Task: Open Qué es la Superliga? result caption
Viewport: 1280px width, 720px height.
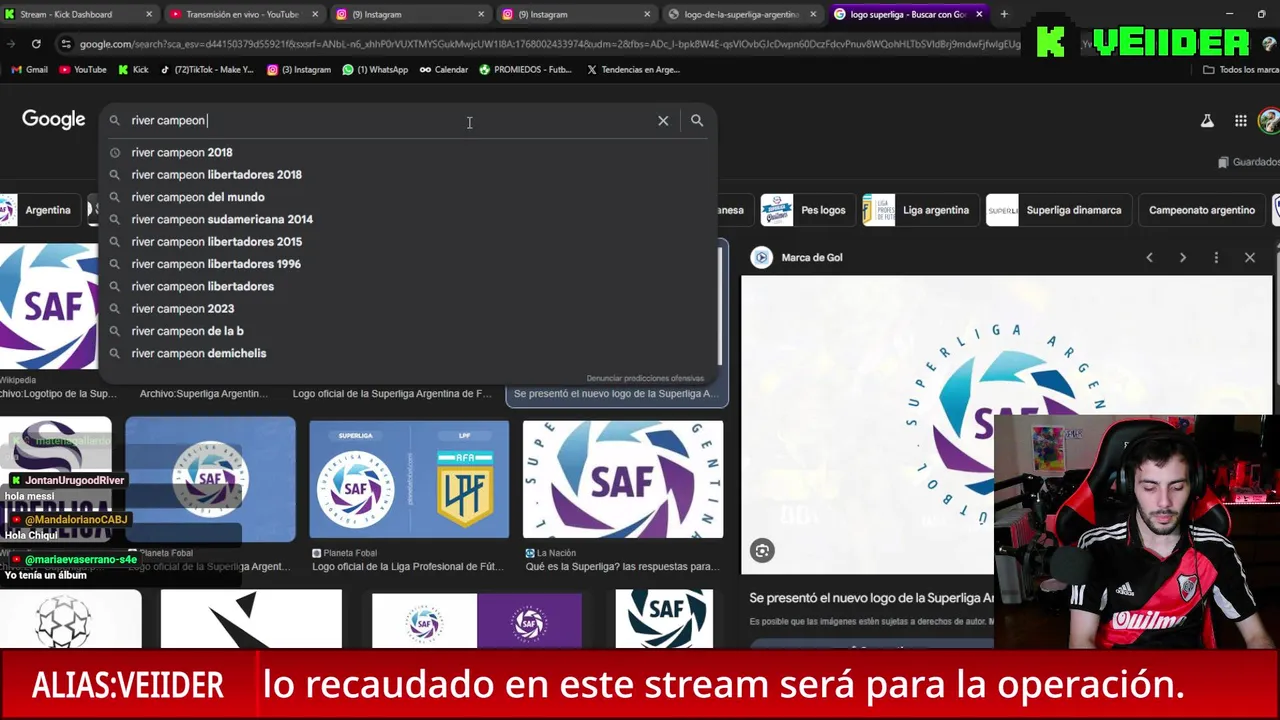Action: point(622,566)
